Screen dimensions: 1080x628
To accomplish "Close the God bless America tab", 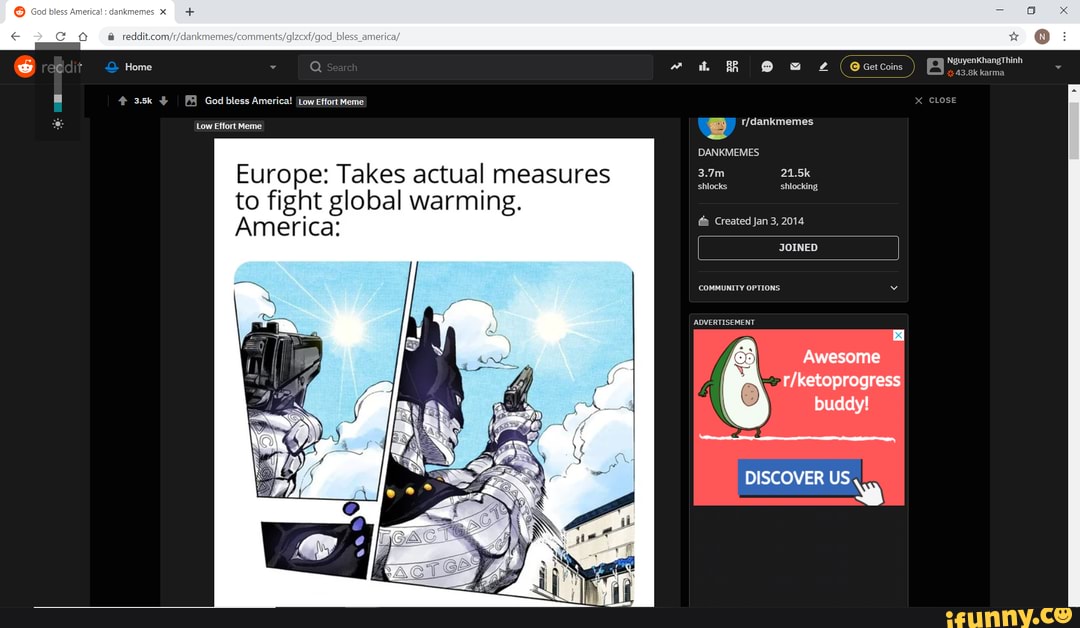I will point(163,12).
